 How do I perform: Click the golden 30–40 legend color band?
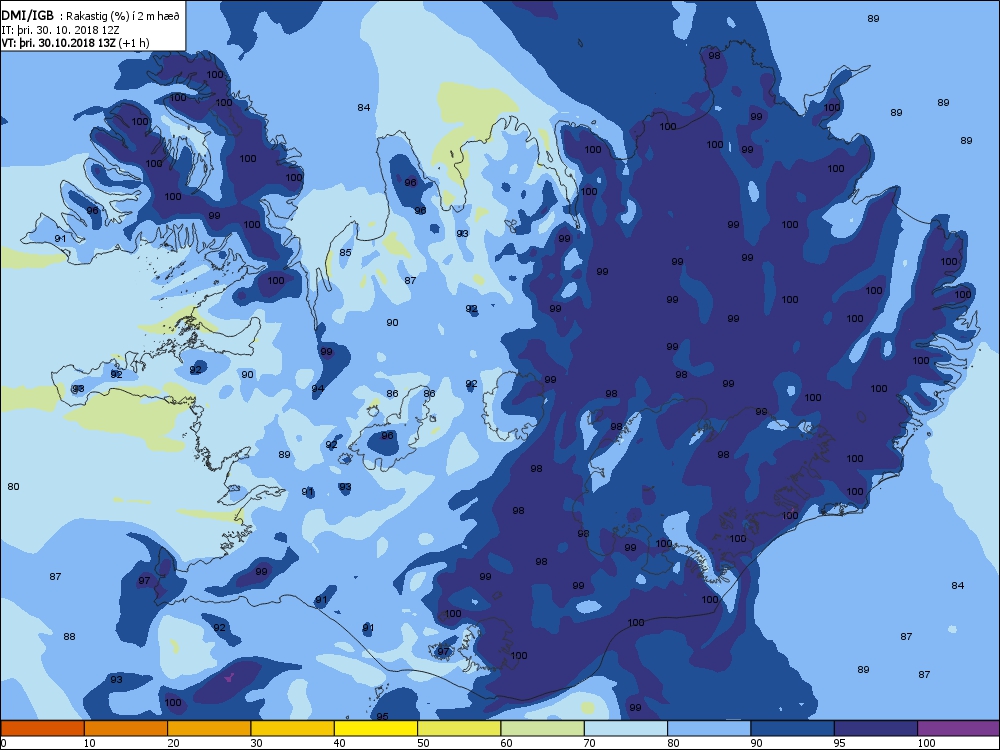coord(293,728)
